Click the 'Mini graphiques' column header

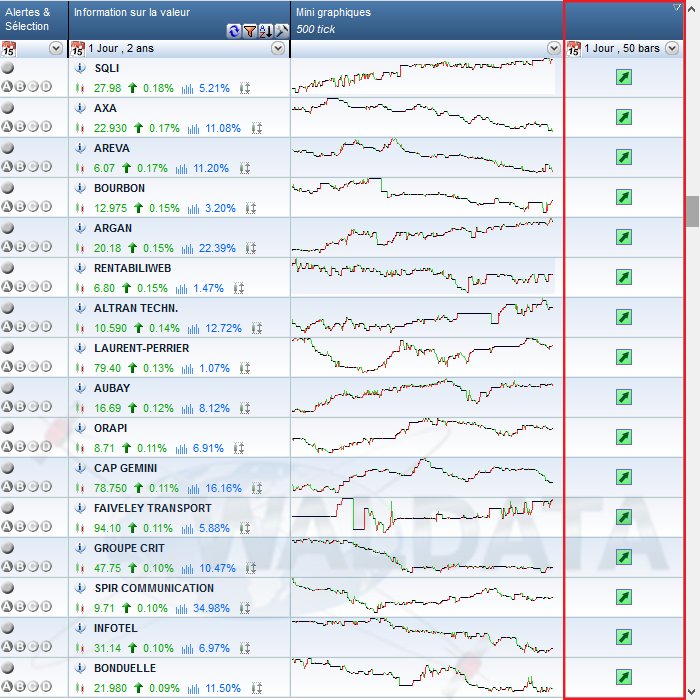tap(333, 12)
